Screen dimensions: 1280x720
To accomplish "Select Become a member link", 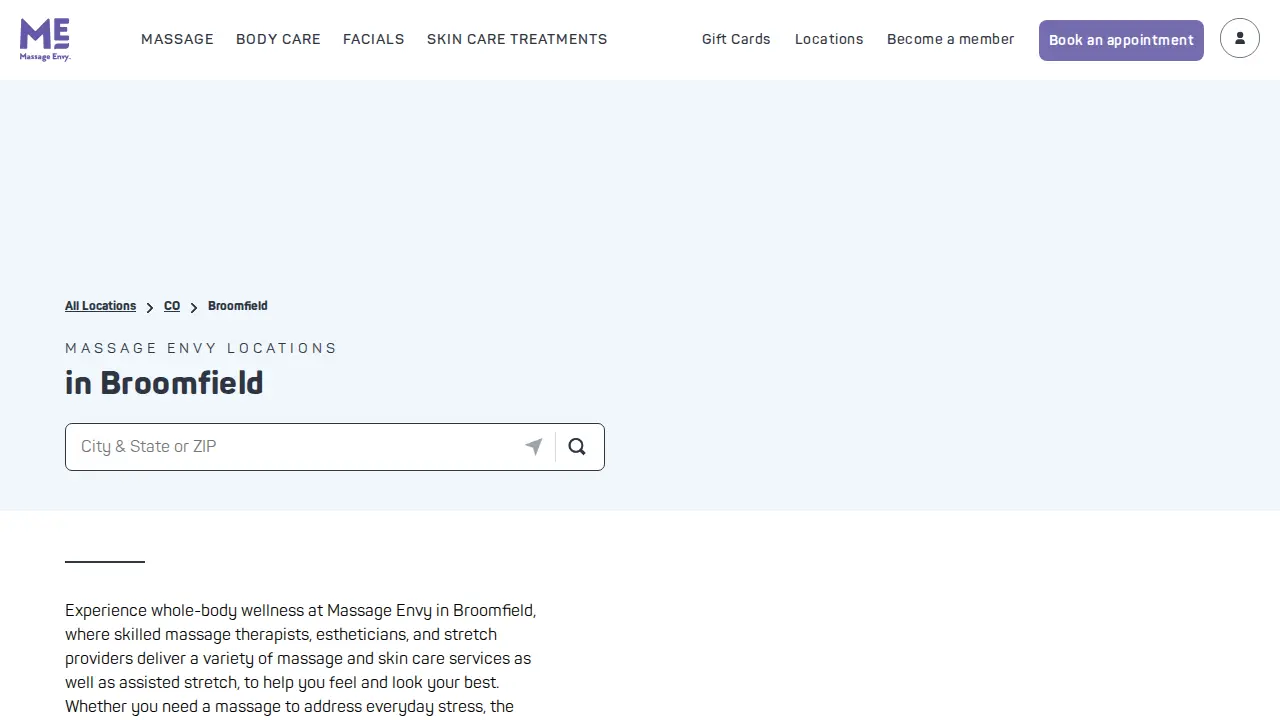I will tap(951, 39).
